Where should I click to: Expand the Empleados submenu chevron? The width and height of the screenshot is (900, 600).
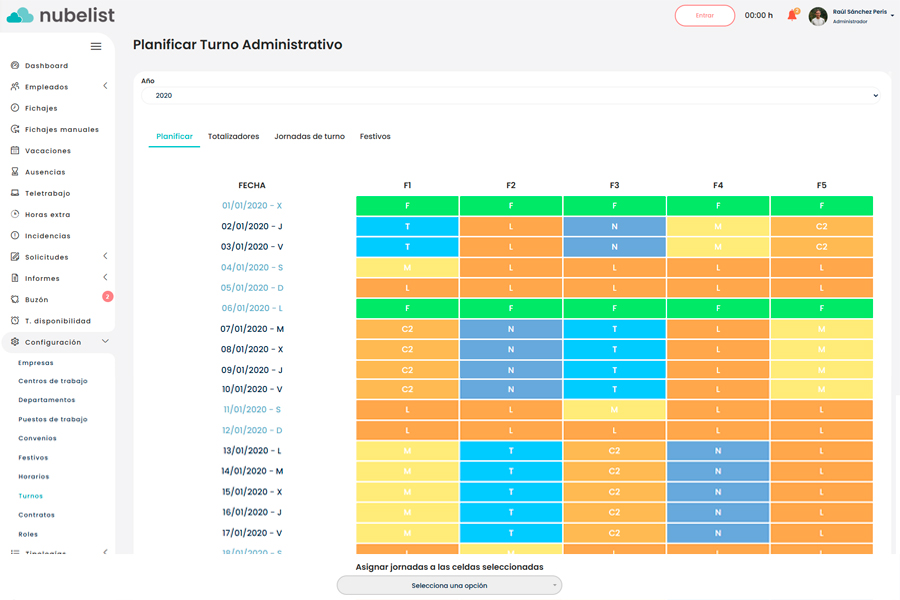(x=105, y=87)
